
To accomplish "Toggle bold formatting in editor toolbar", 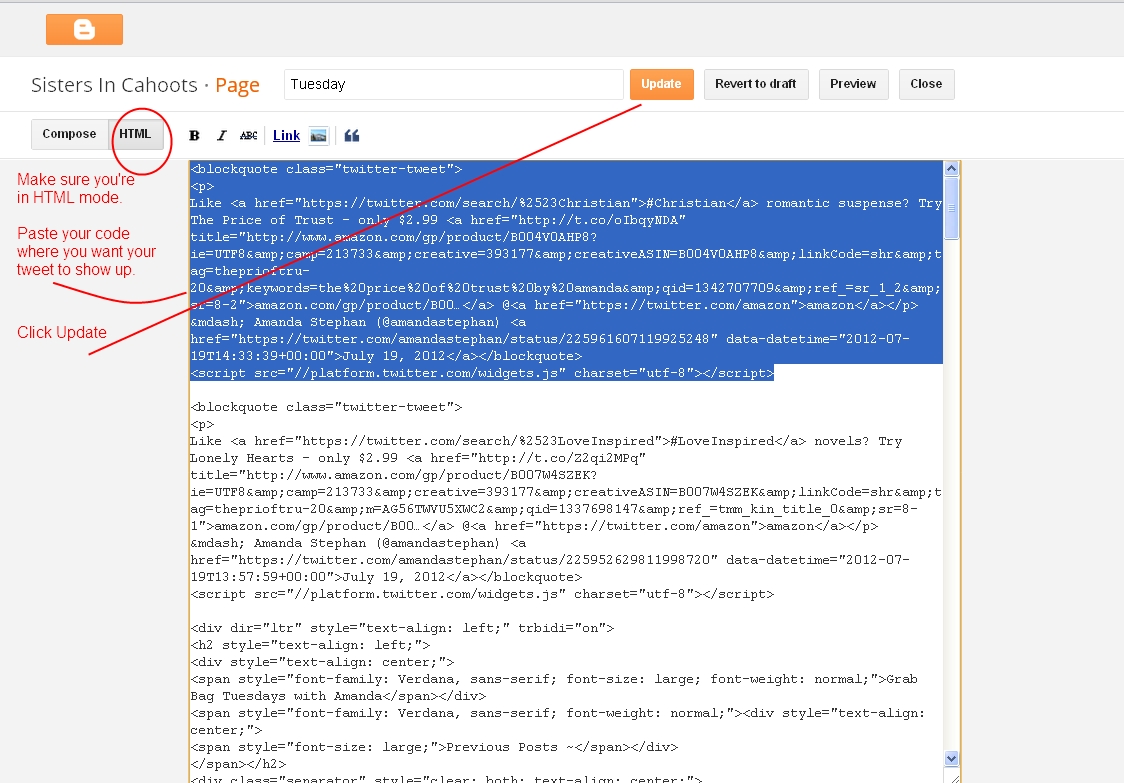I will tap(194, 136).
